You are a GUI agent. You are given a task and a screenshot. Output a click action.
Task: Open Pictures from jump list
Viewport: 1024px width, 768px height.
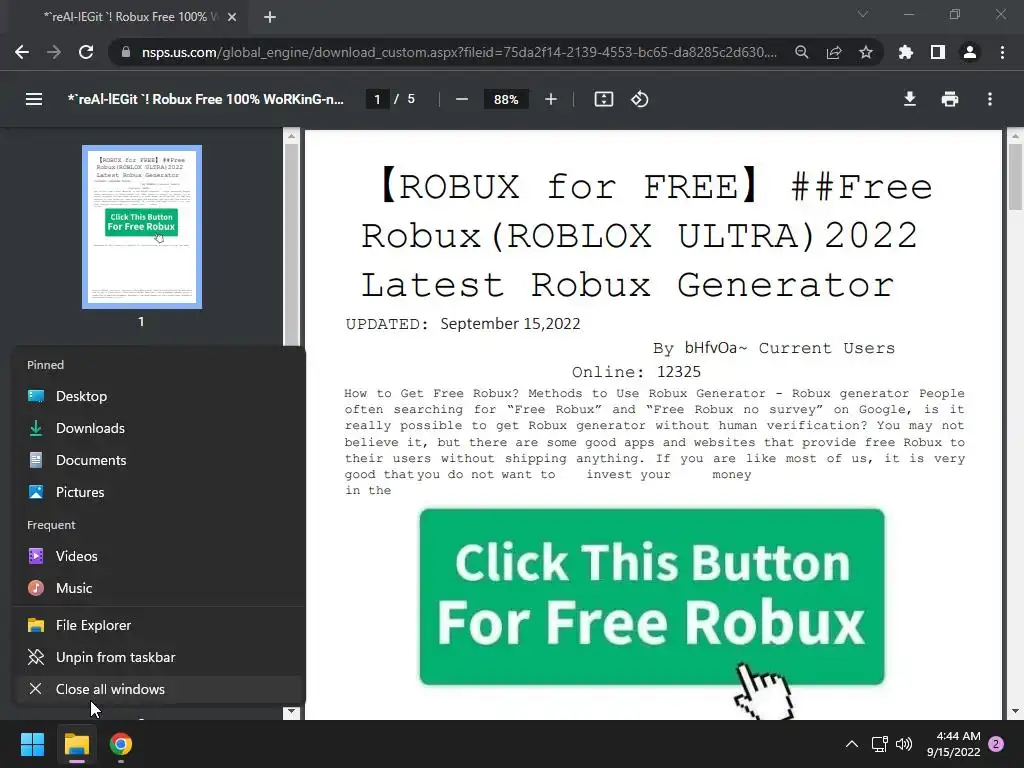(159, 492)
